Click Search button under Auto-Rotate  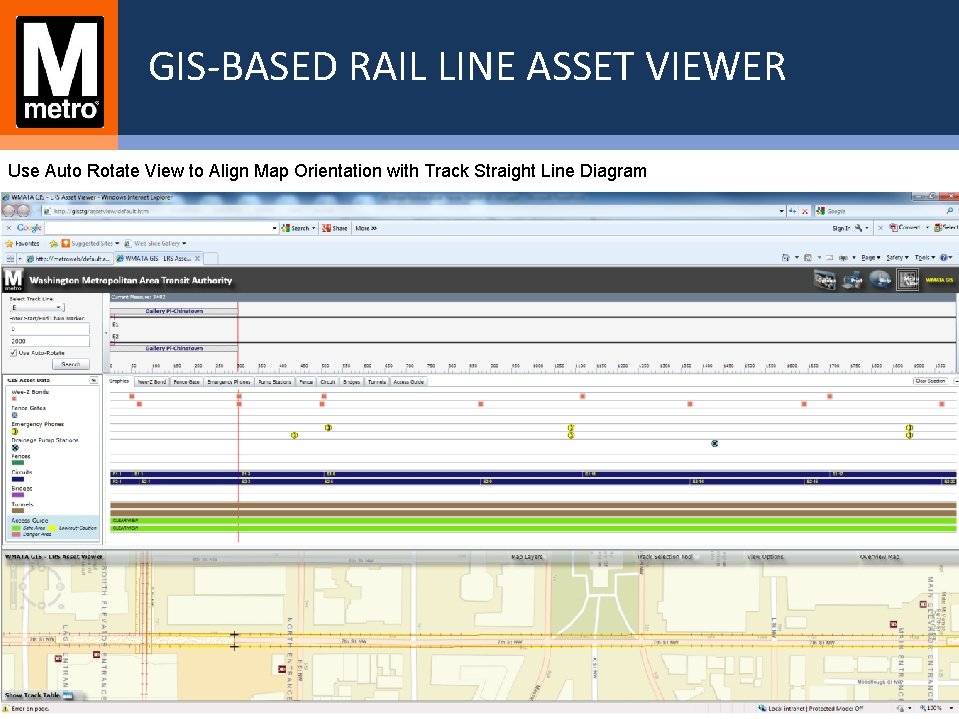pos(71,364)
